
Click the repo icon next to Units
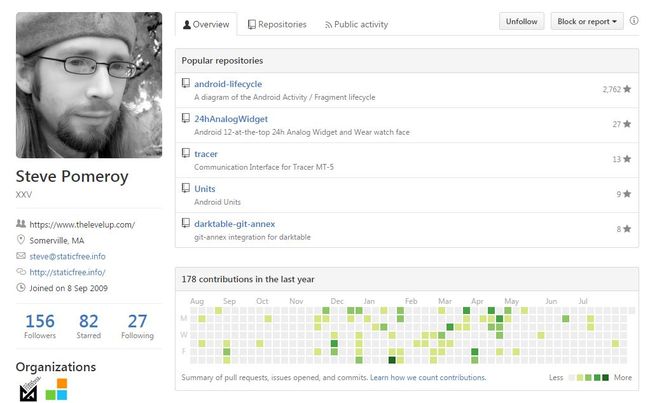pos(186,188)
